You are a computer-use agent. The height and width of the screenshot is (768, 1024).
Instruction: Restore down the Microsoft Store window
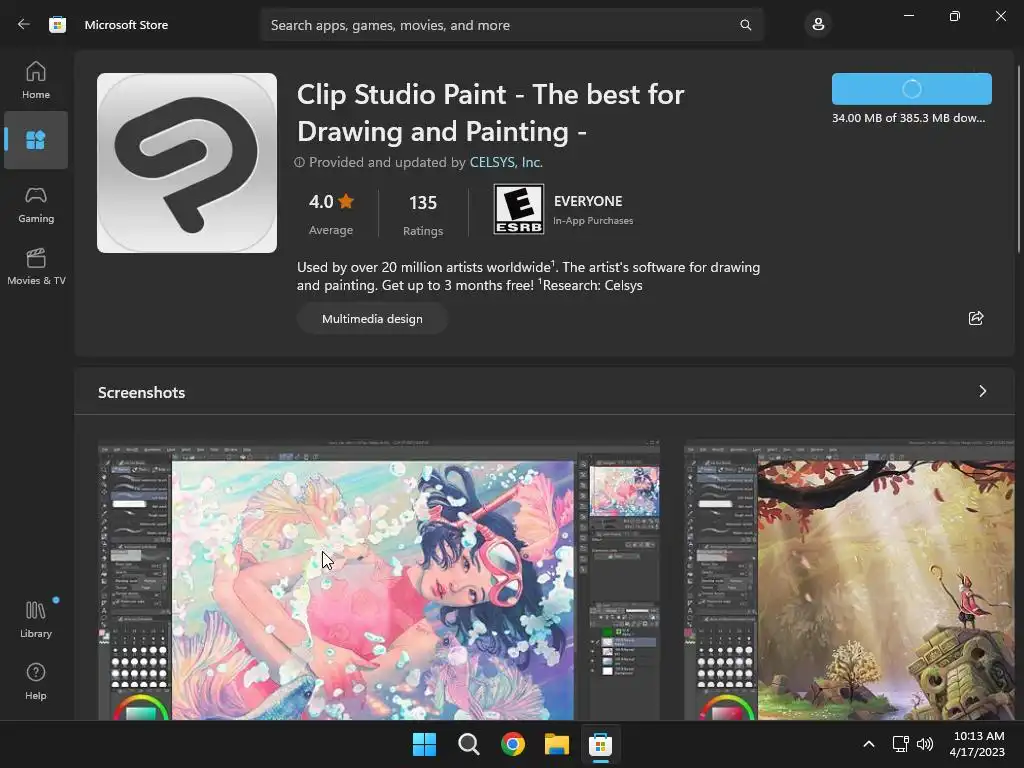pyautogui.click(x=954, y=16)
